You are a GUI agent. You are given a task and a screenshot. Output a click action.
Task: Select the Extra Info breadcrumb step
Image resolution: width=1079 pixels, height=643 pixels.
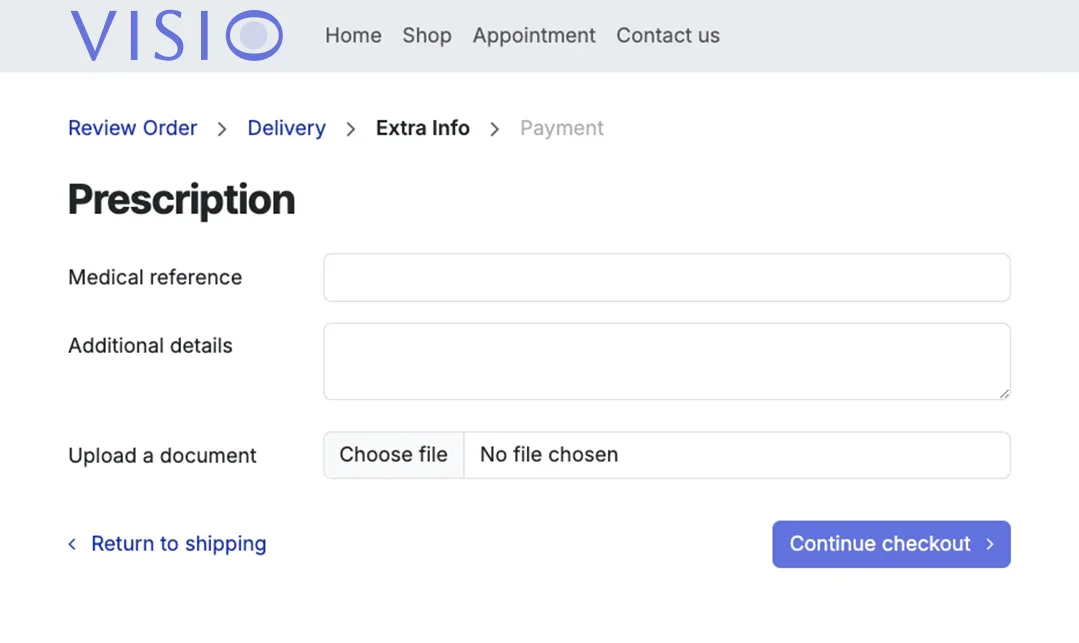click(423, 128)
